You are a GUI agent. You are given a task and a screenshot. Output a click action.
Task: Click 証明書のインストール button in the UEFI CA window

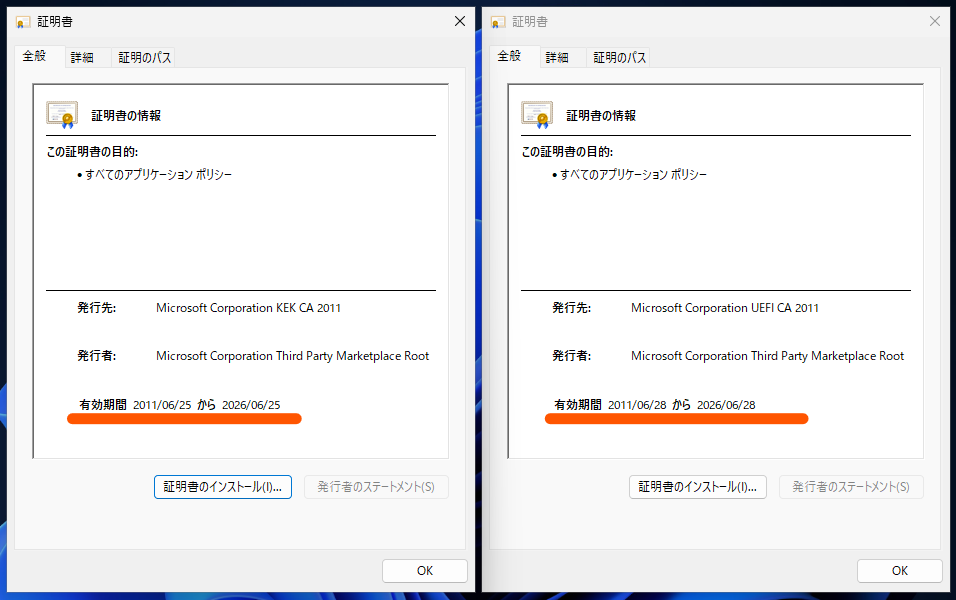pos(697,487)
